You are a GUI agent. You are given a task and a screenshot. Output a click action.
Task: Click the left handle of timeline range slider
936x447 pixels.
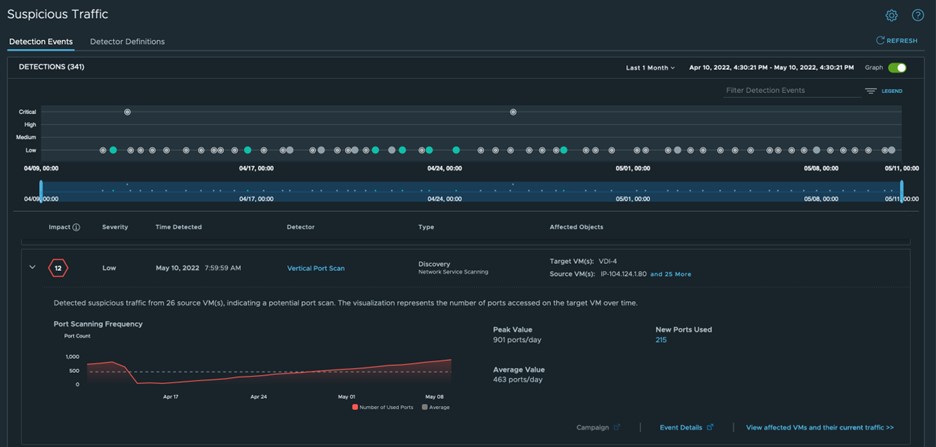(x=41, y=189)
